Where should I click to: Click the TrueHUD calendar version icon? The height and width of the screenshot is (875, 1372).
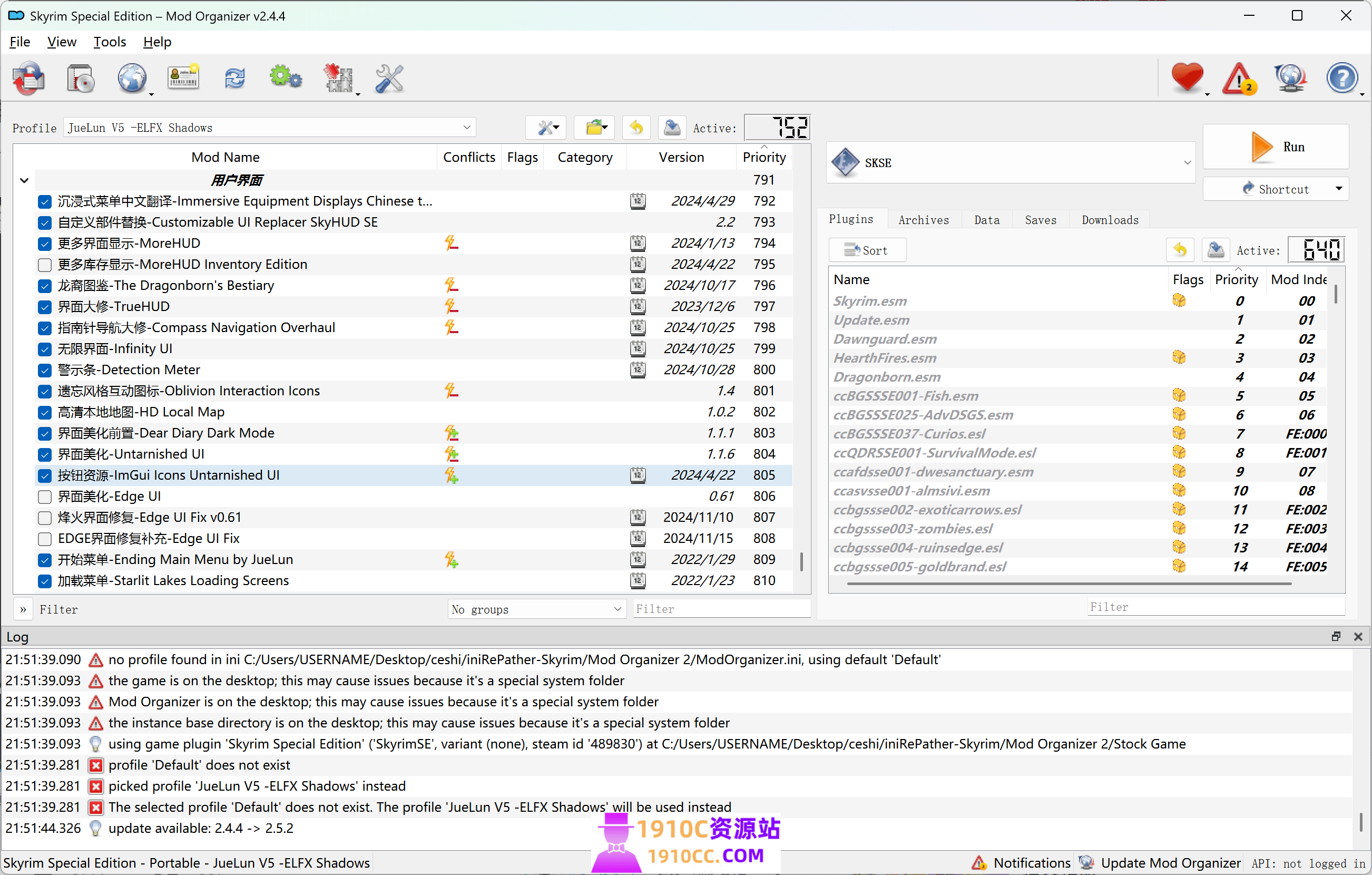click(638, 307)
